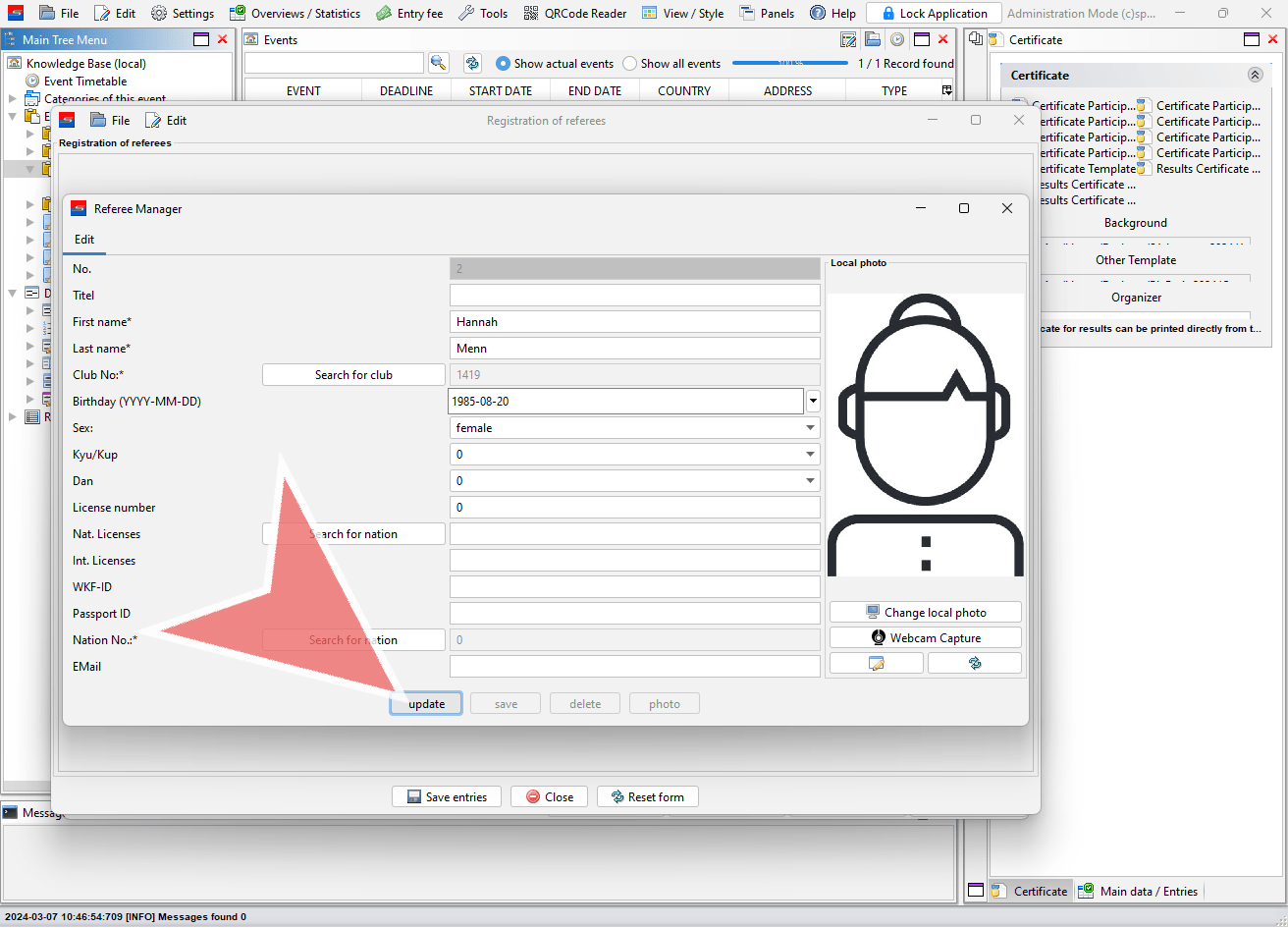Image resolution: width=1288 pixels, height=928 pixels.
Task: Click Search for nation beside Nation No.
Action: (x=353, y=639)
